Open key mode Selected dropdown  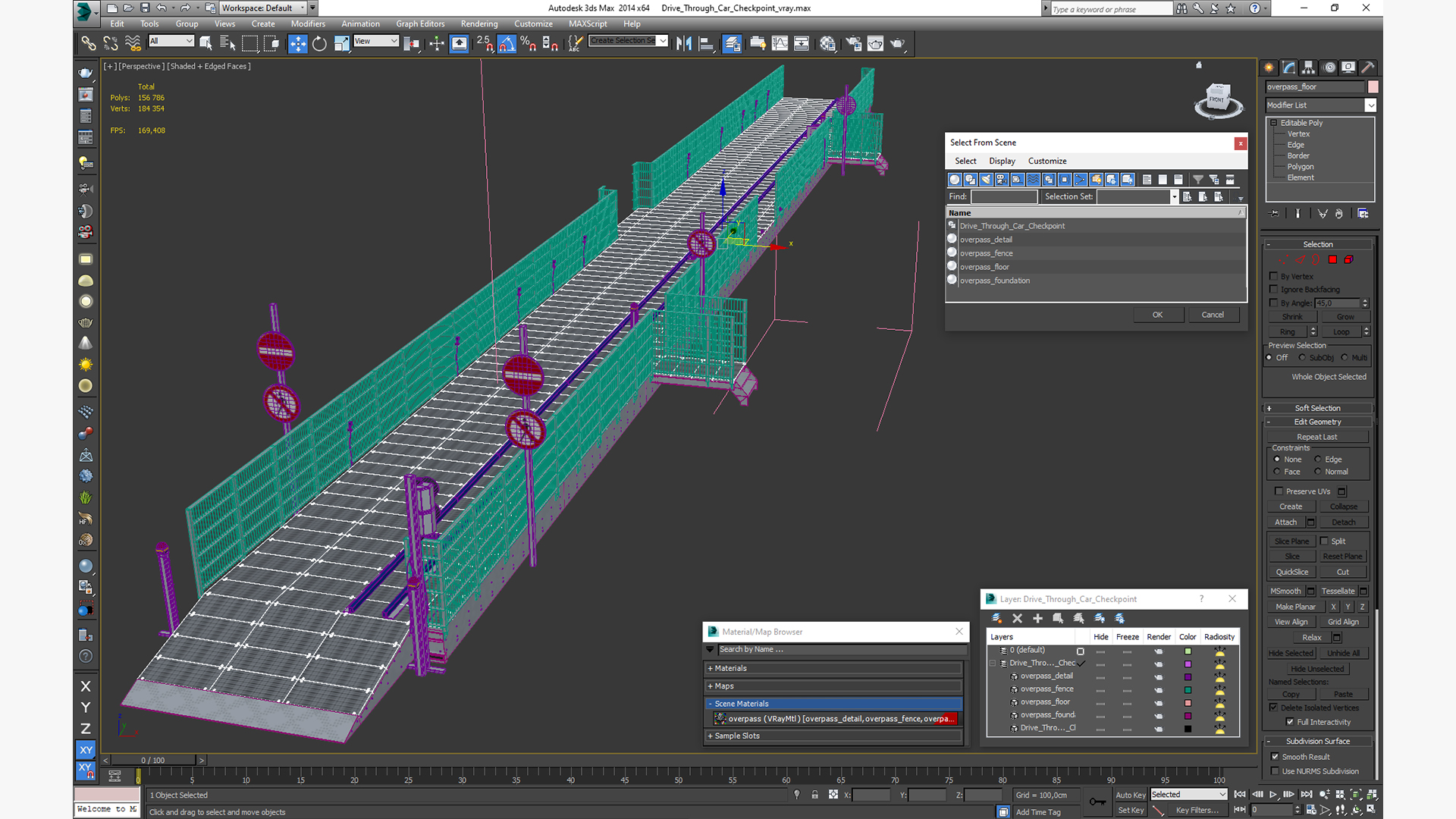pyautogui.click(x=1188, y=795)
